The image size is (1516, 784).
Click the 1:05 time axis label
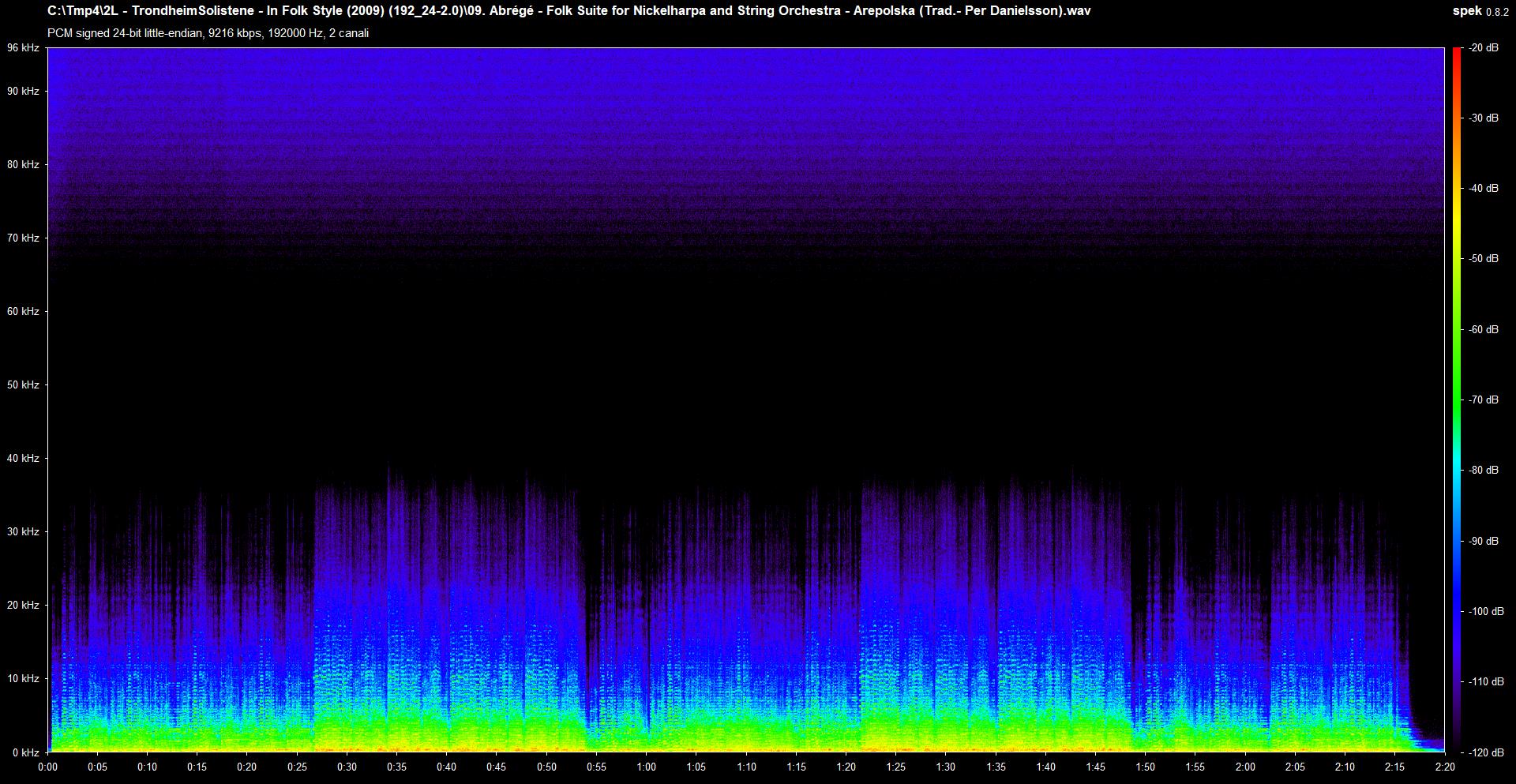(696, 767)
